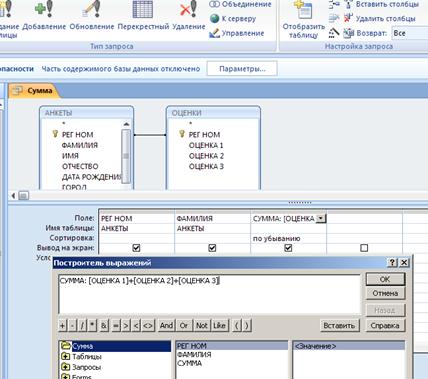Screen dimensions: 428x379
Task: Click the по убыванию sort cell
Action: point(288,238)
